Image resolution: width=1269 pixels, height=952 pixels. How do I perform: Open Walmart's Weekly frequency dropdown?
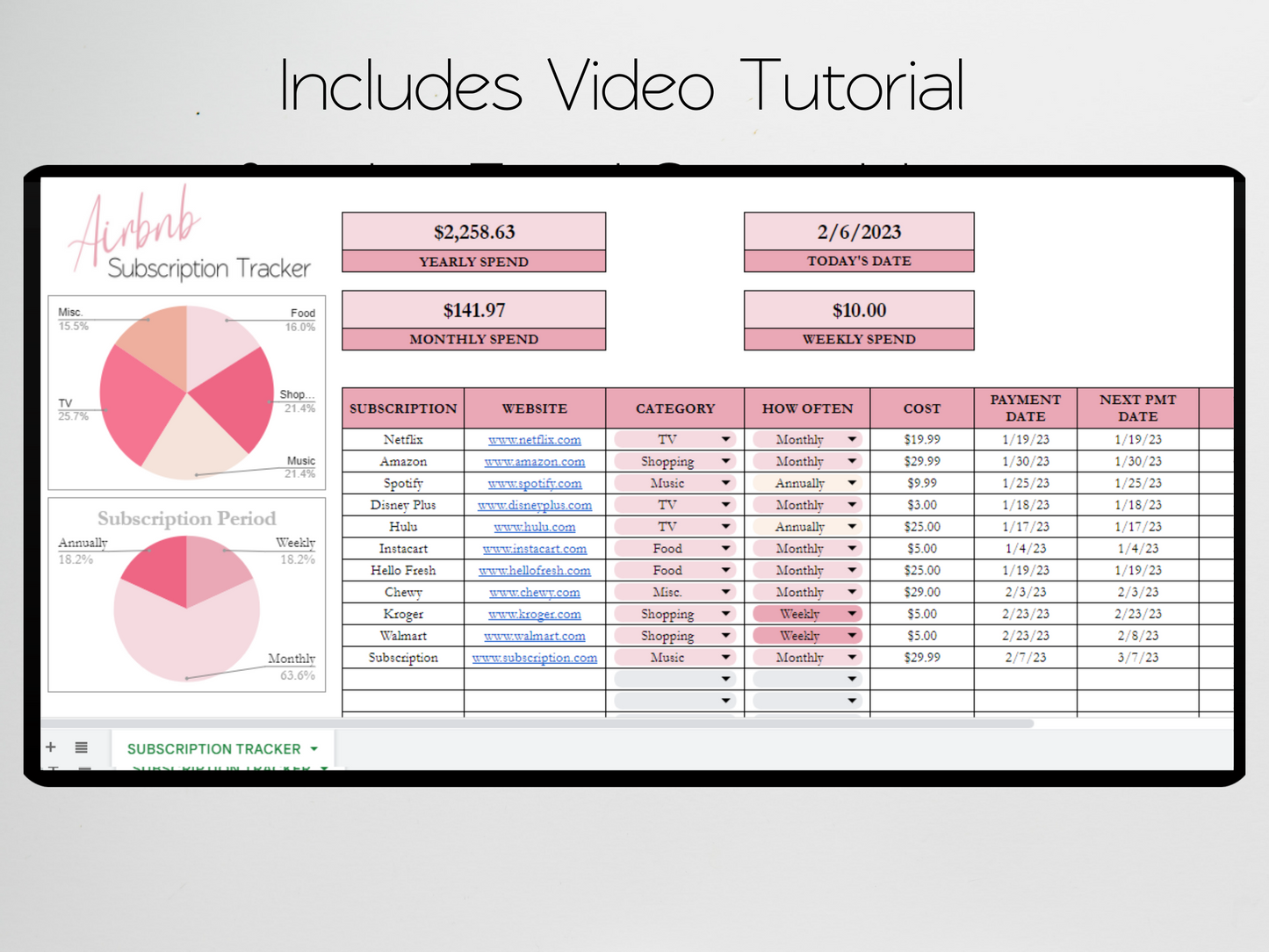click(851, 635)
